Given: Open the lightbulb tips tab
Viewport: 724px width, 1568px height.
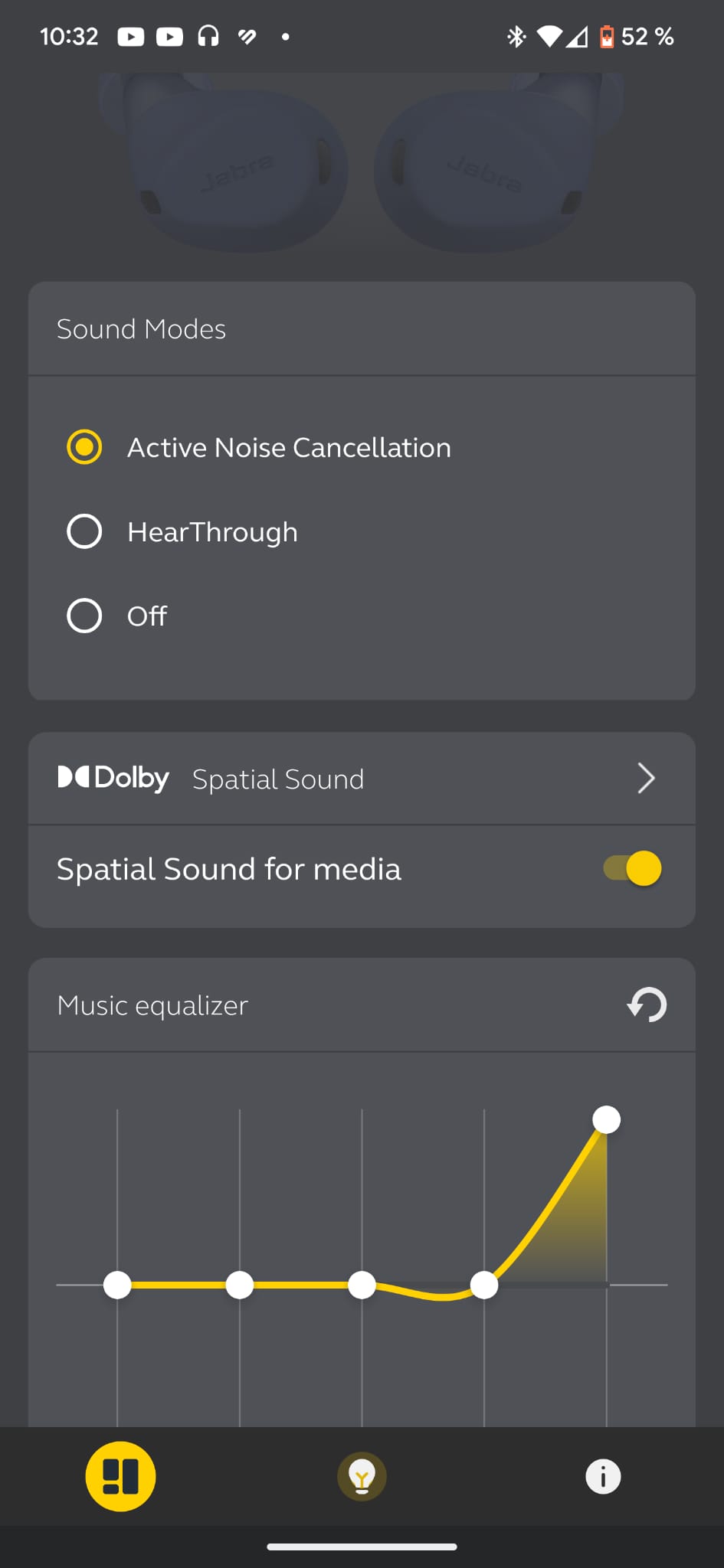Looking at the screenshot, I should tap(362, 1476).
